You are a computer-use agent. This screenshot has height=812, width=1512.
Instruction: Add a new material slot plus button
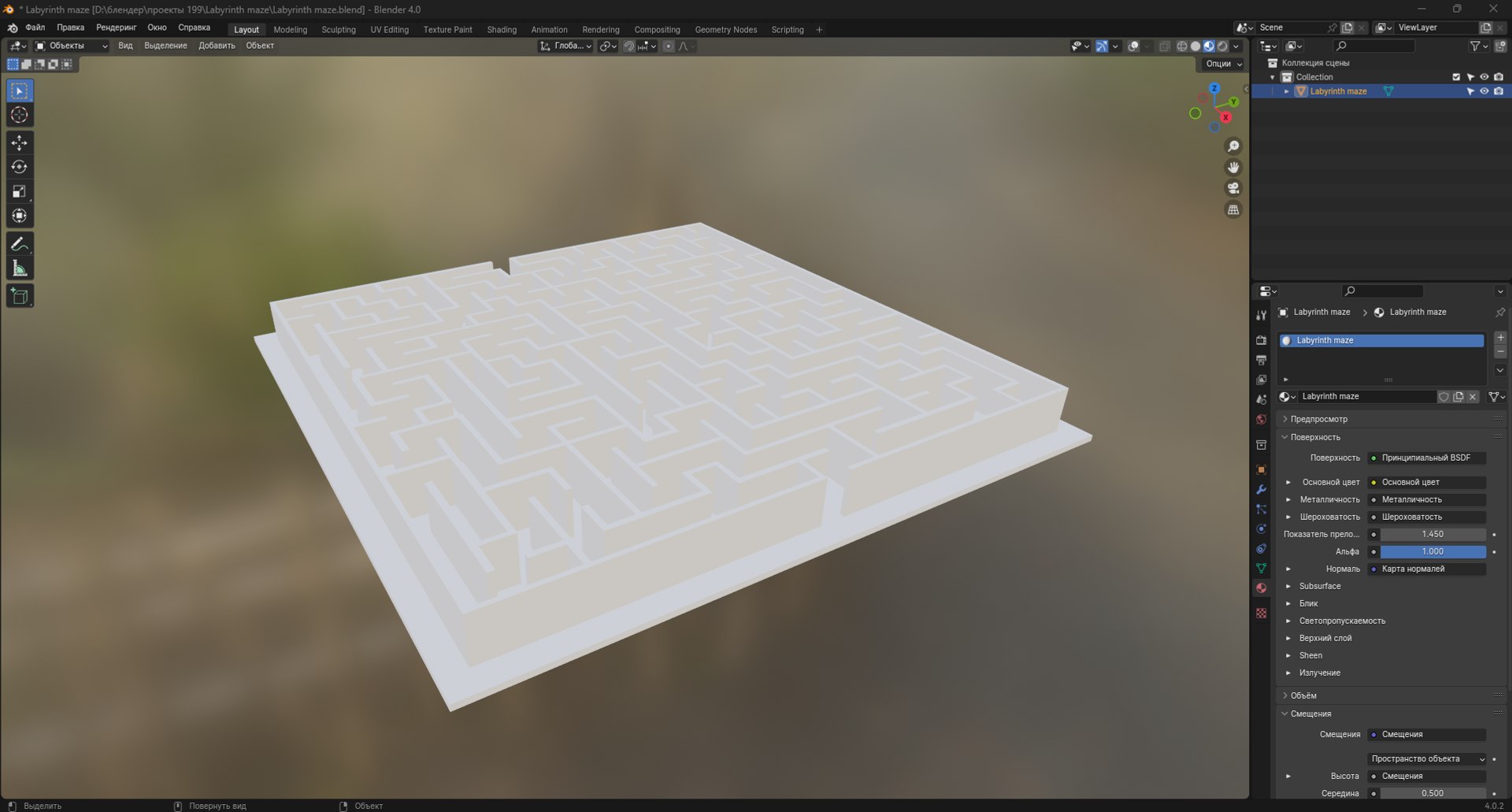click(1500, 338)
